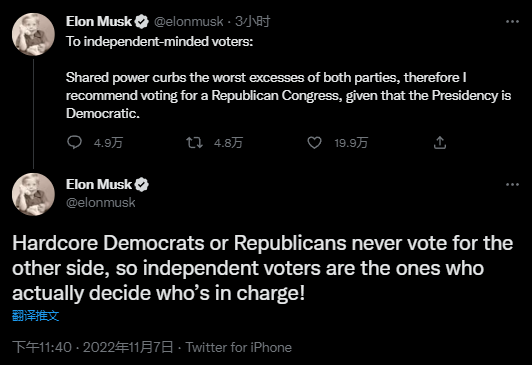Open the three-dot menu on first tweet

(512, 21)
